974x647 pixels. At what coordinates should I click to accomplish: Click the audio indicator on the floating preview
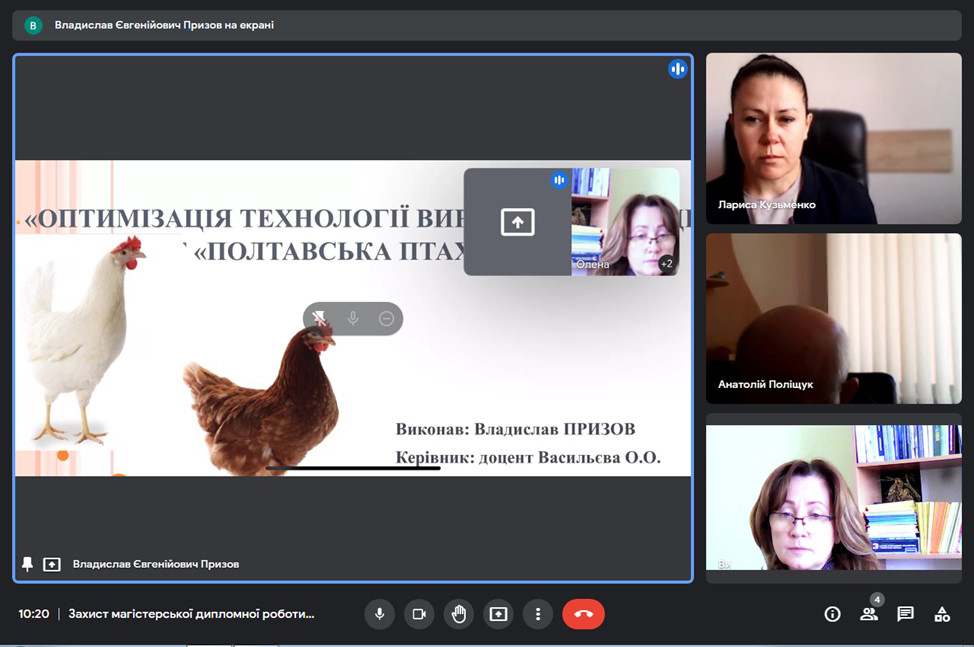point(559,180)
